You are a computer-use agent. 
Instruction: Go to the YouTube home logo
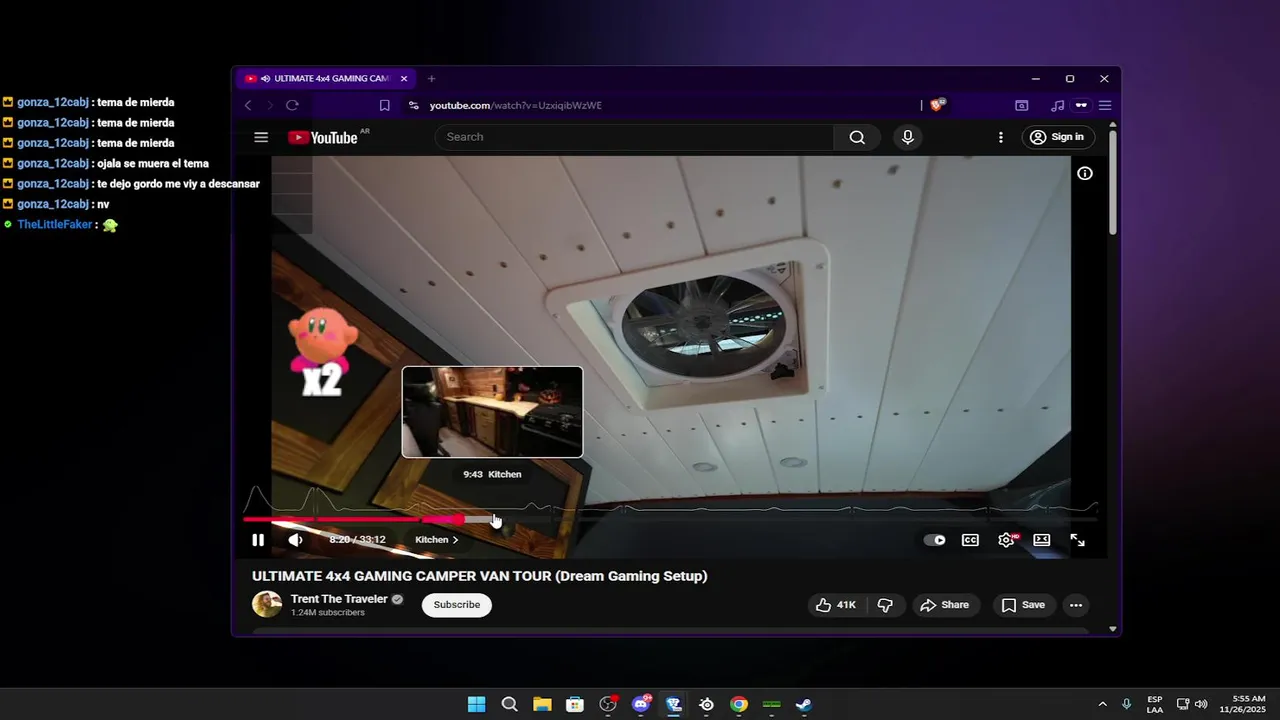pyautogui.click(x=323, y=137)
